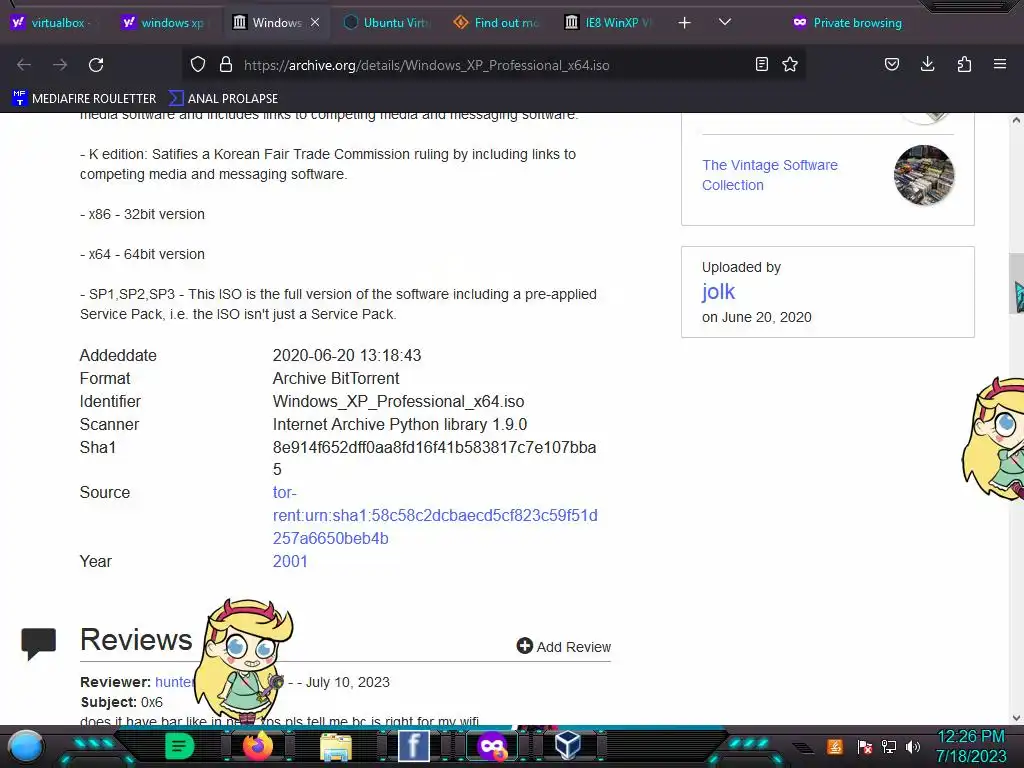
Task: Go back to the previous page
Action: tap(24, 65)
